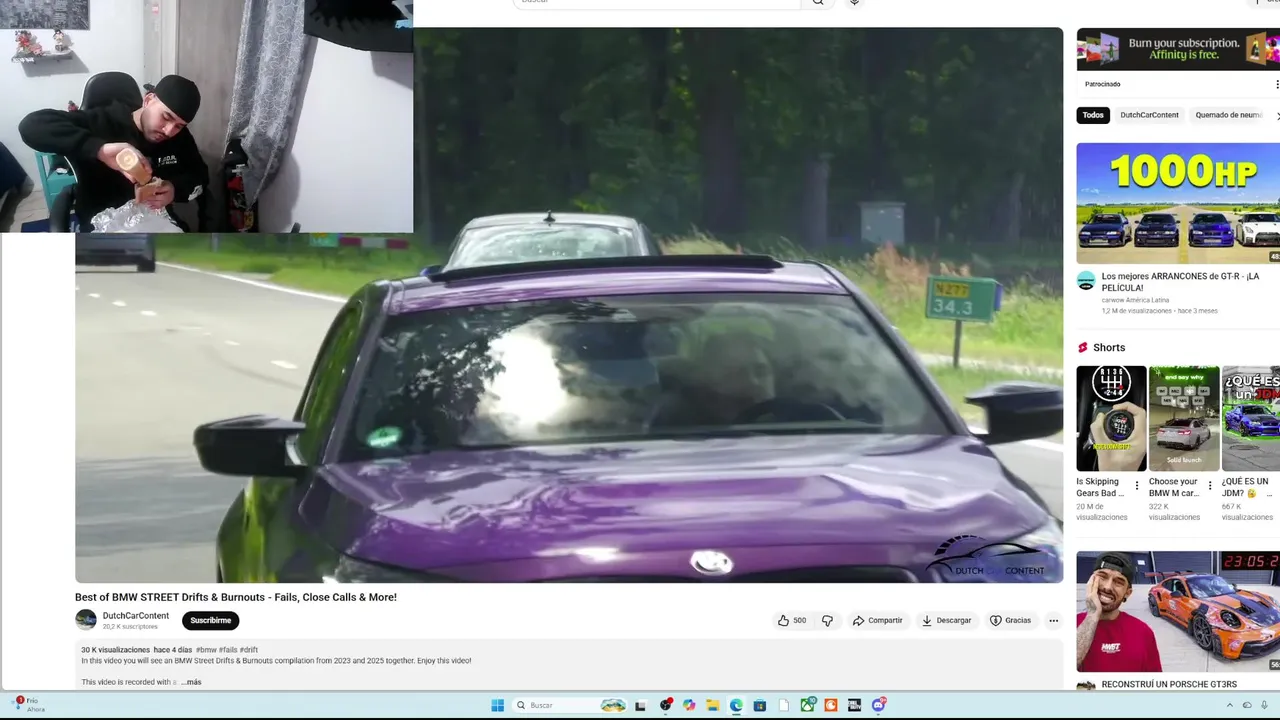The width and height of the screenshot is (1280, 720).
Task: Open DutchCarContent channel avatar
Action: click(x=86, y=620)
